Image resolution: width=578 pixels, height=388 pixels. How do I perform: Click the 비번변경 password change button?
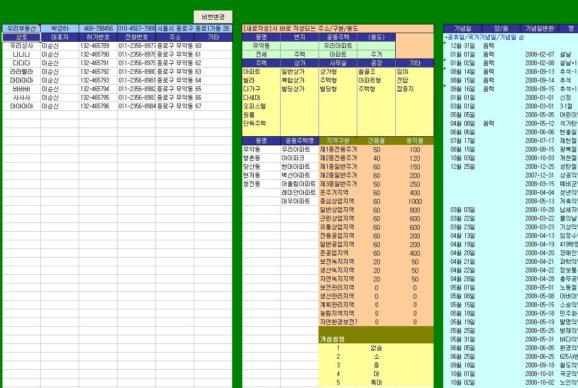[213, 17]
